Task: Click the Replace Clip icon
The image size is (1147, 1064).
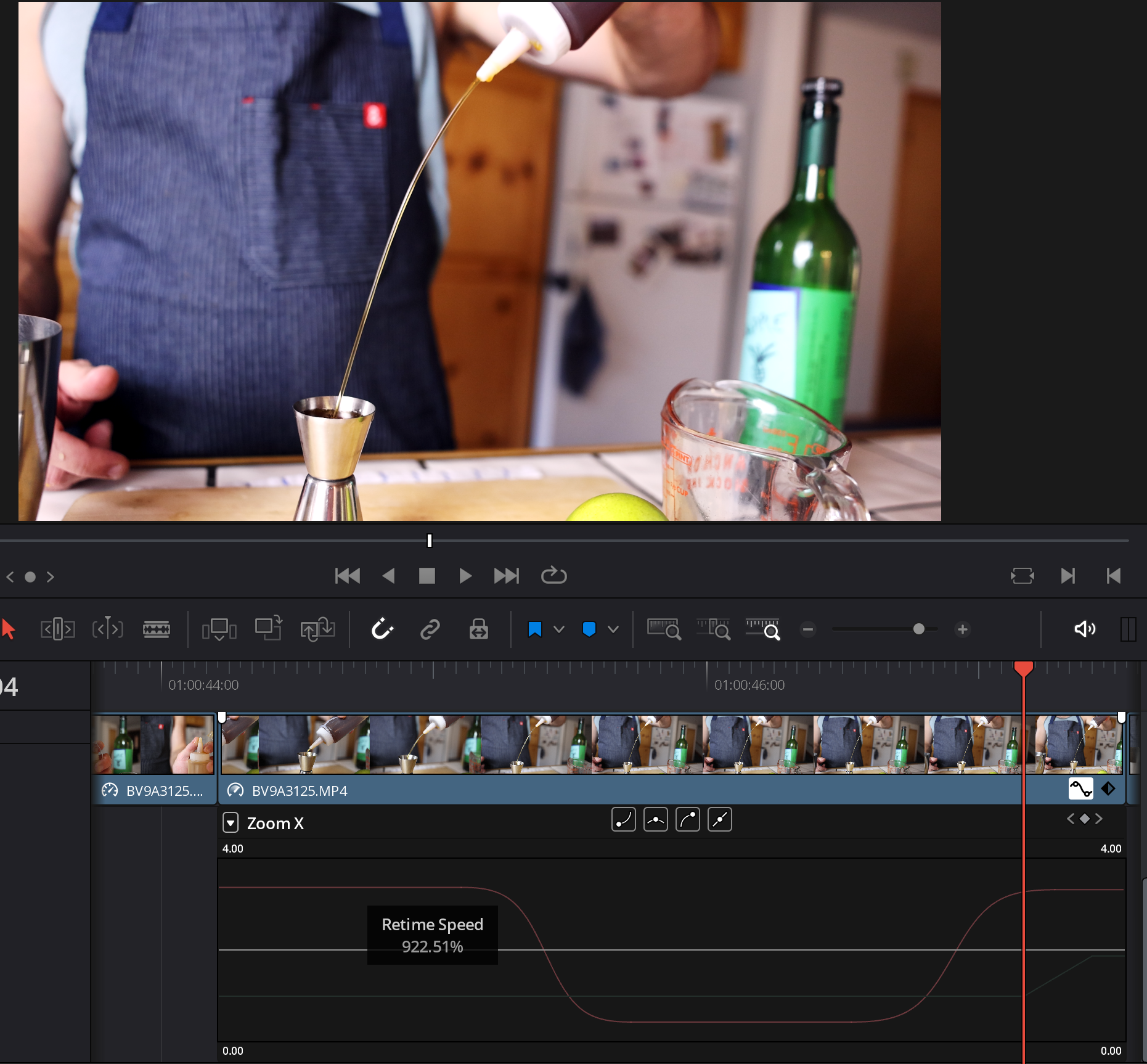Action: (317, 629)
